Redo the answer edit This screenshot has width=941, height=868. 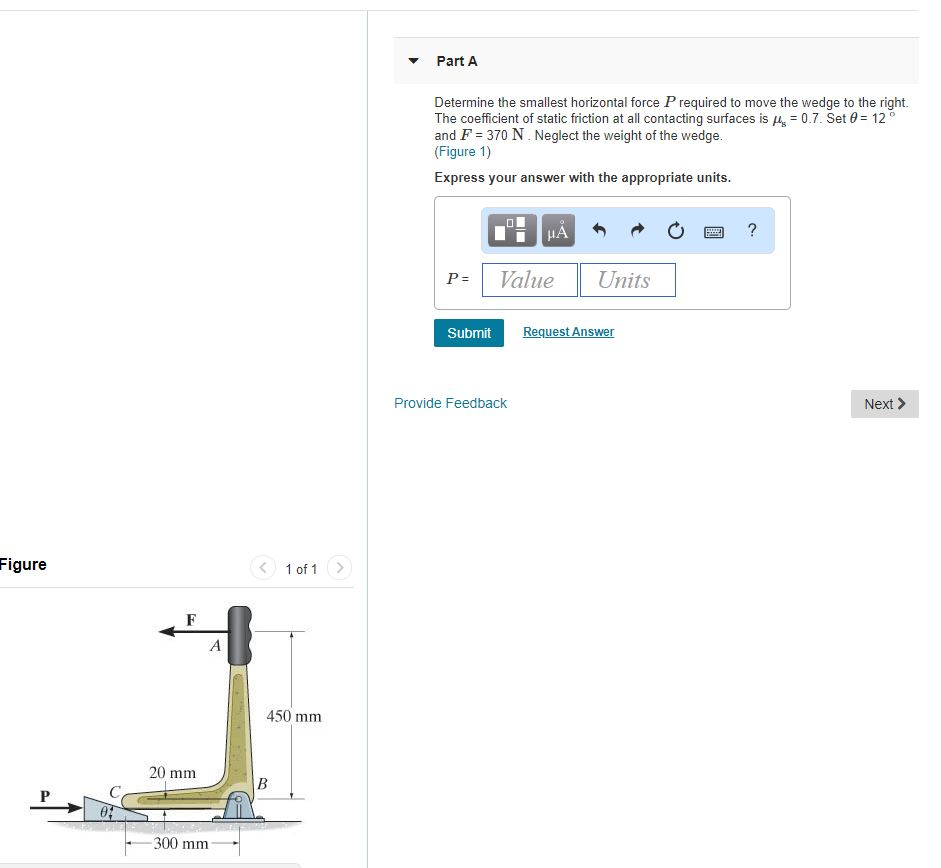(637, 230)
